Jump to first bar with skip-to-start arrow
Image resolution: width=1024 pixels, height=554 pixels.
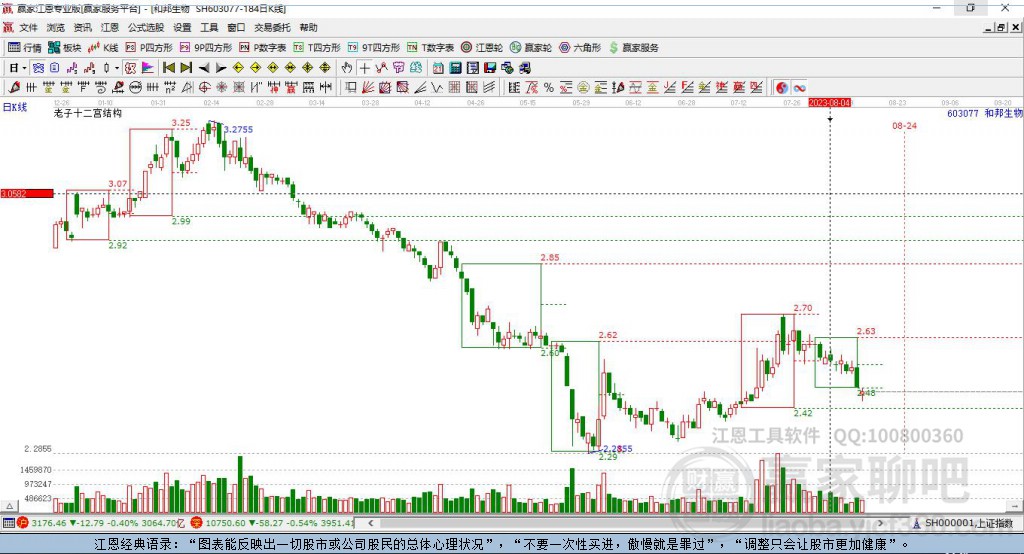(169, 68)
